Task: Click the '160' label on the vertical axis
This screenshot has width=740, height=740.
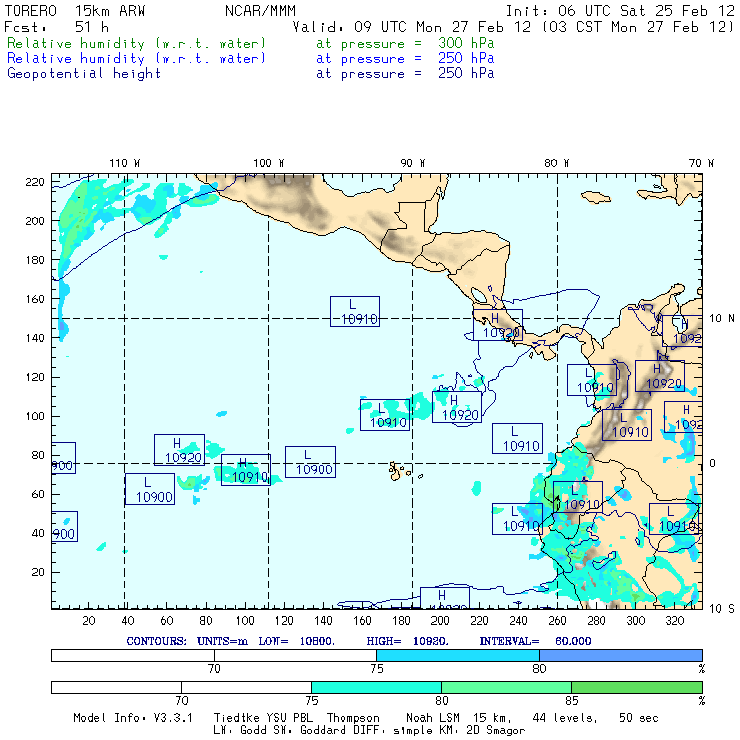Action: [34, 299]
